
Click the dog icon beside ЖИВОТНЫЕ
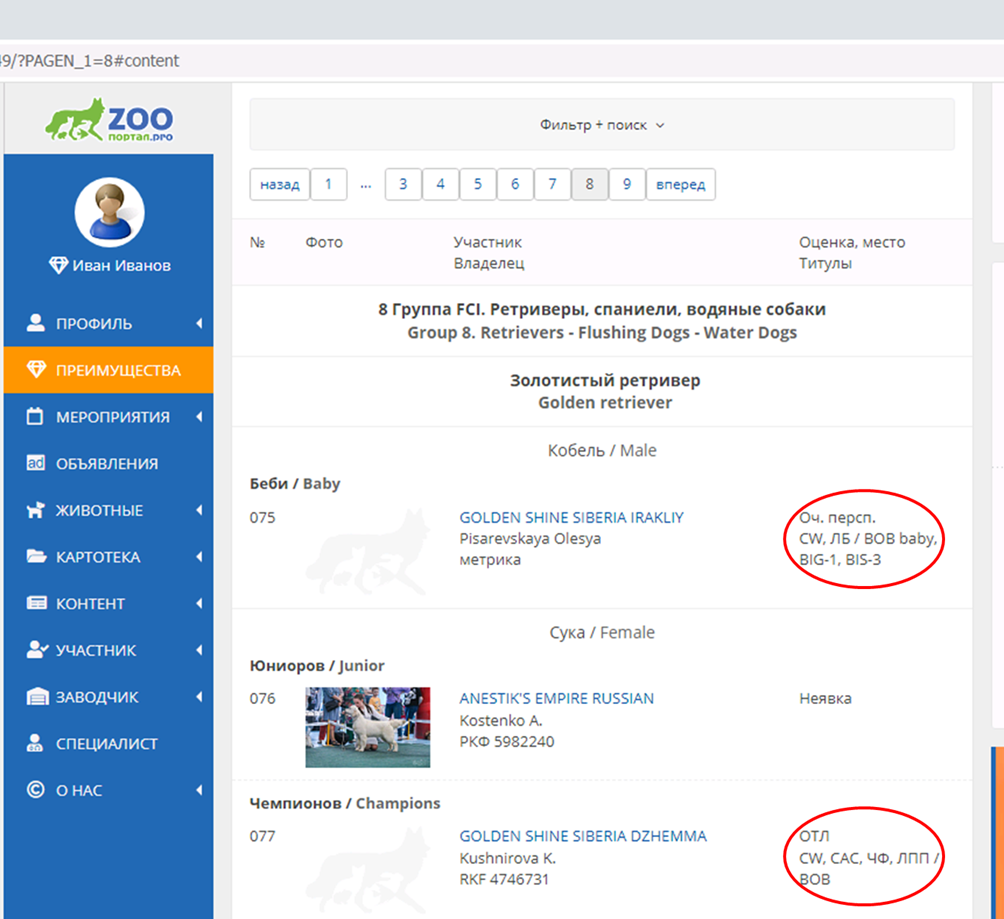point(36,510)
